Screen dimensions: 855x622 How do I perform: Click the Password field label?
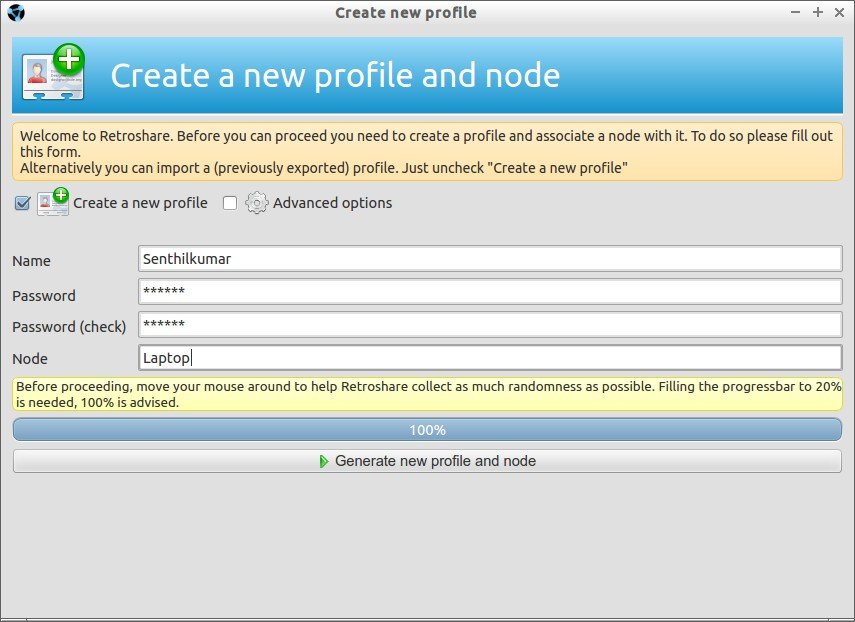[44, 296]
